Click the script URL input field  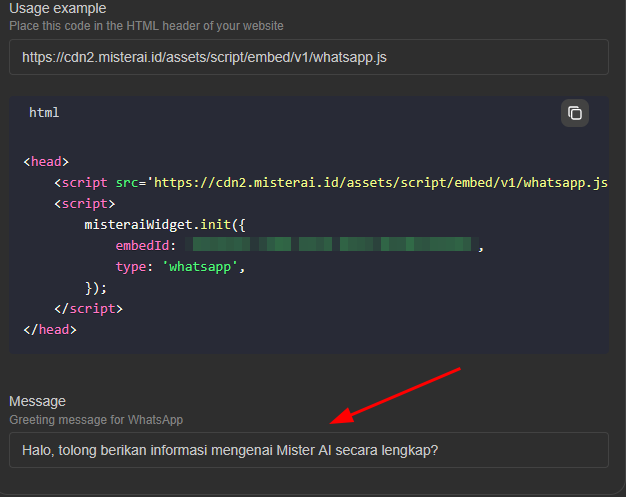coord(309,57)
